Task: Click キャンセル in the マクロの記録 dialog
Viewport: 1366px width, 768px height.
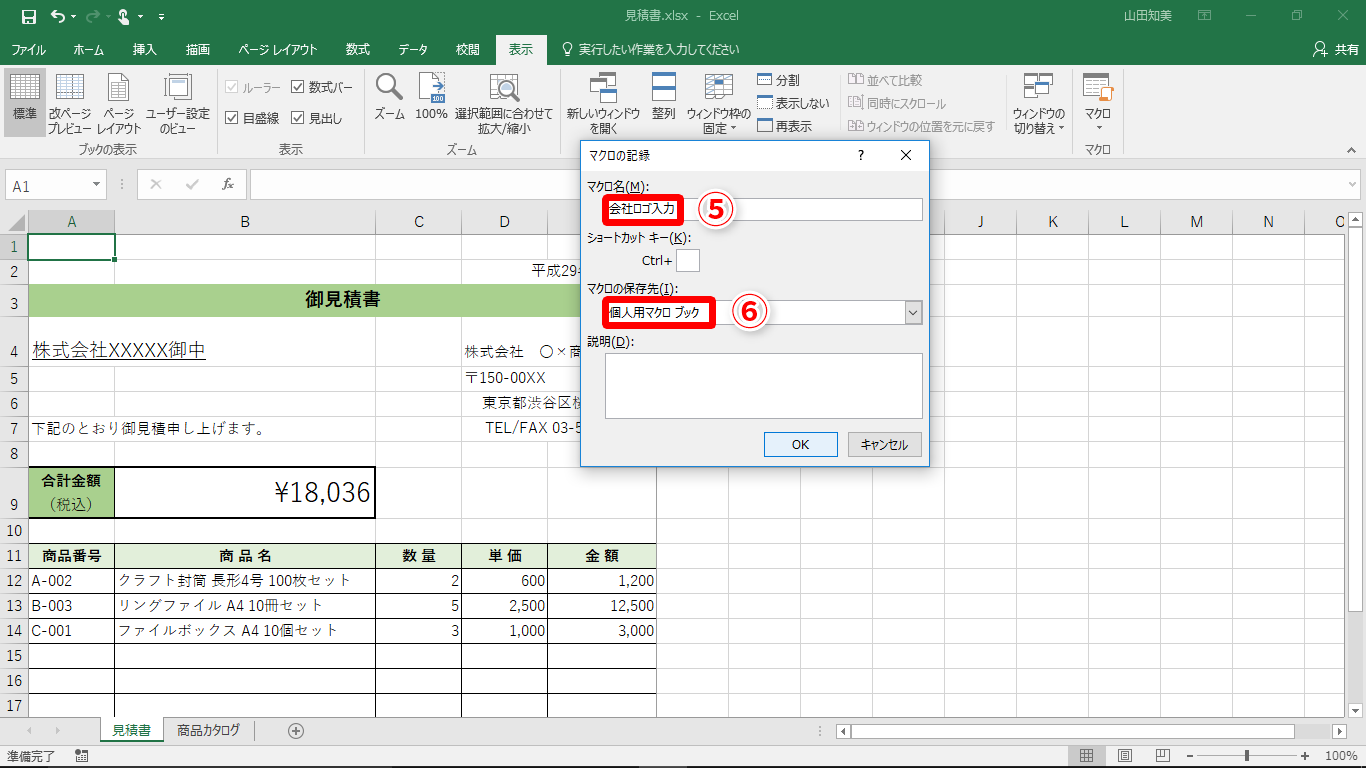Action: click(885, 445)
